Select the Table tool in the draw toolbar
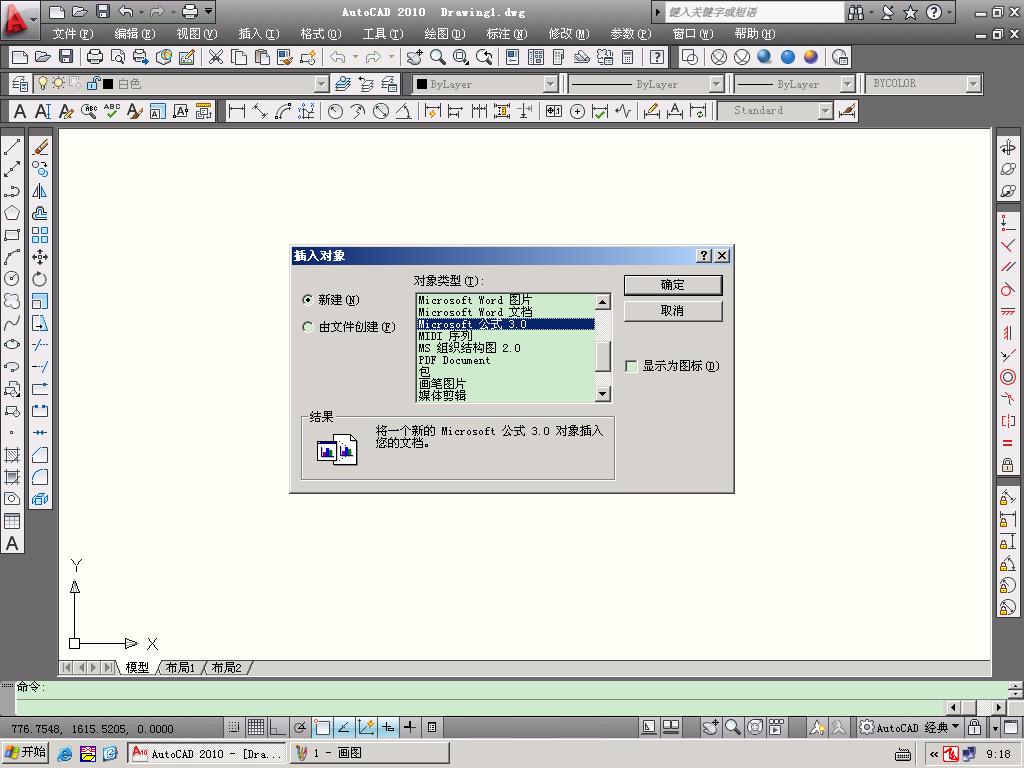1024x768 pixels. pos(12,521)
